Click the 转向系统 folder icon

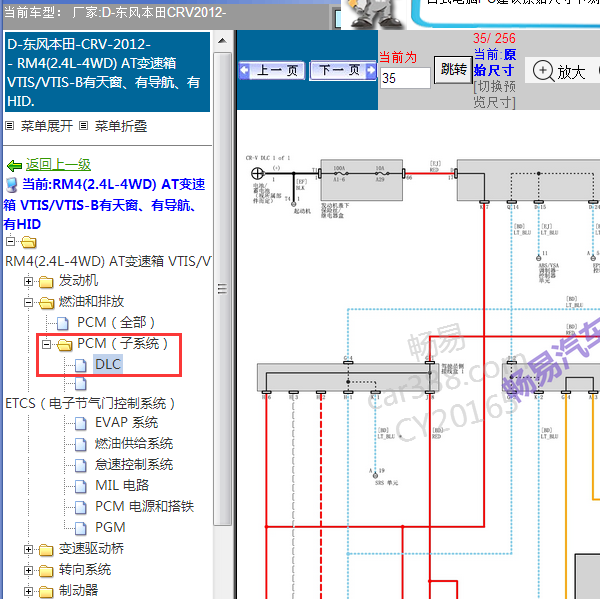point(46,571)
